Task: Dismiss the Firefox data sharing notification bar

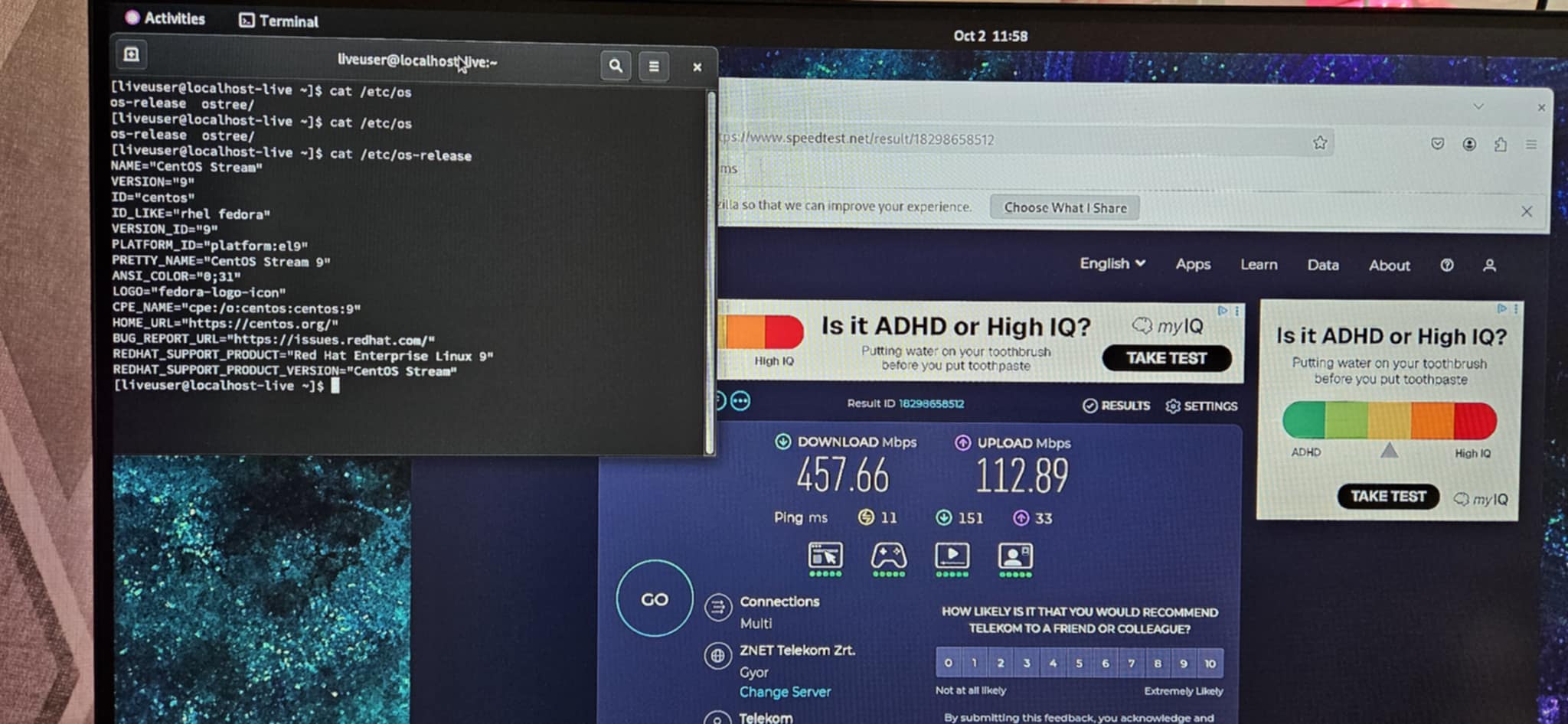Action: pyautogui.click(x=1526, y=211)
